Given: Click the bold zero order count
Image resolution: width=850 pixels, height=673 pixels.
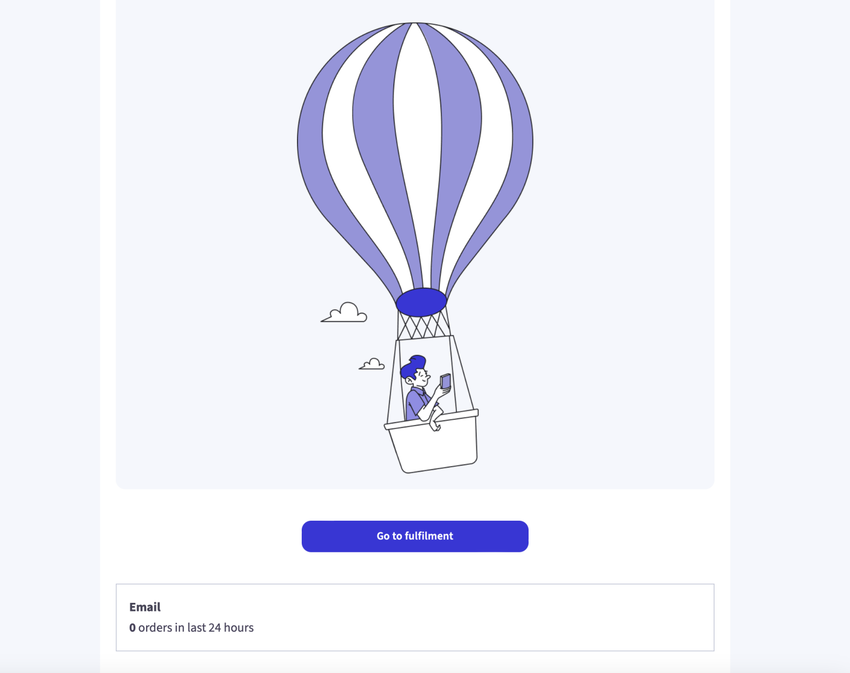Looking at the screenshot, I should coord(132,627).
